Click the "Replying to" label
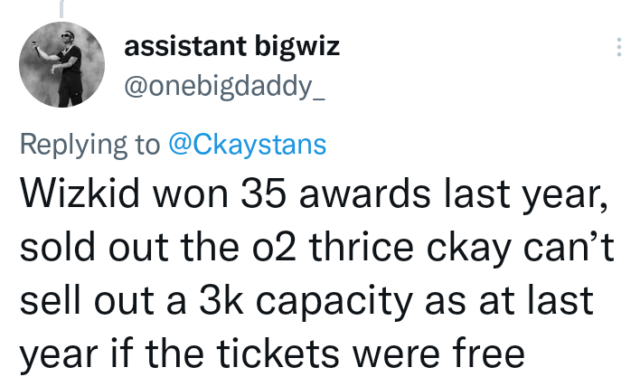The image size is (640, 377). click(x=90, y=145)
